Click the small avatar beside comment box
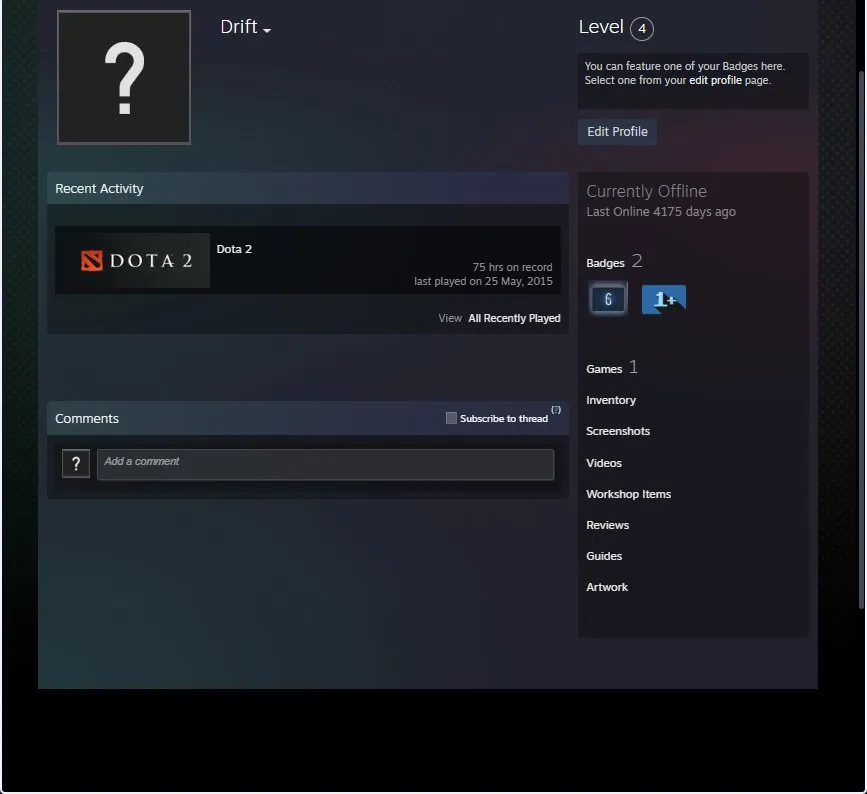 [76, 463]
